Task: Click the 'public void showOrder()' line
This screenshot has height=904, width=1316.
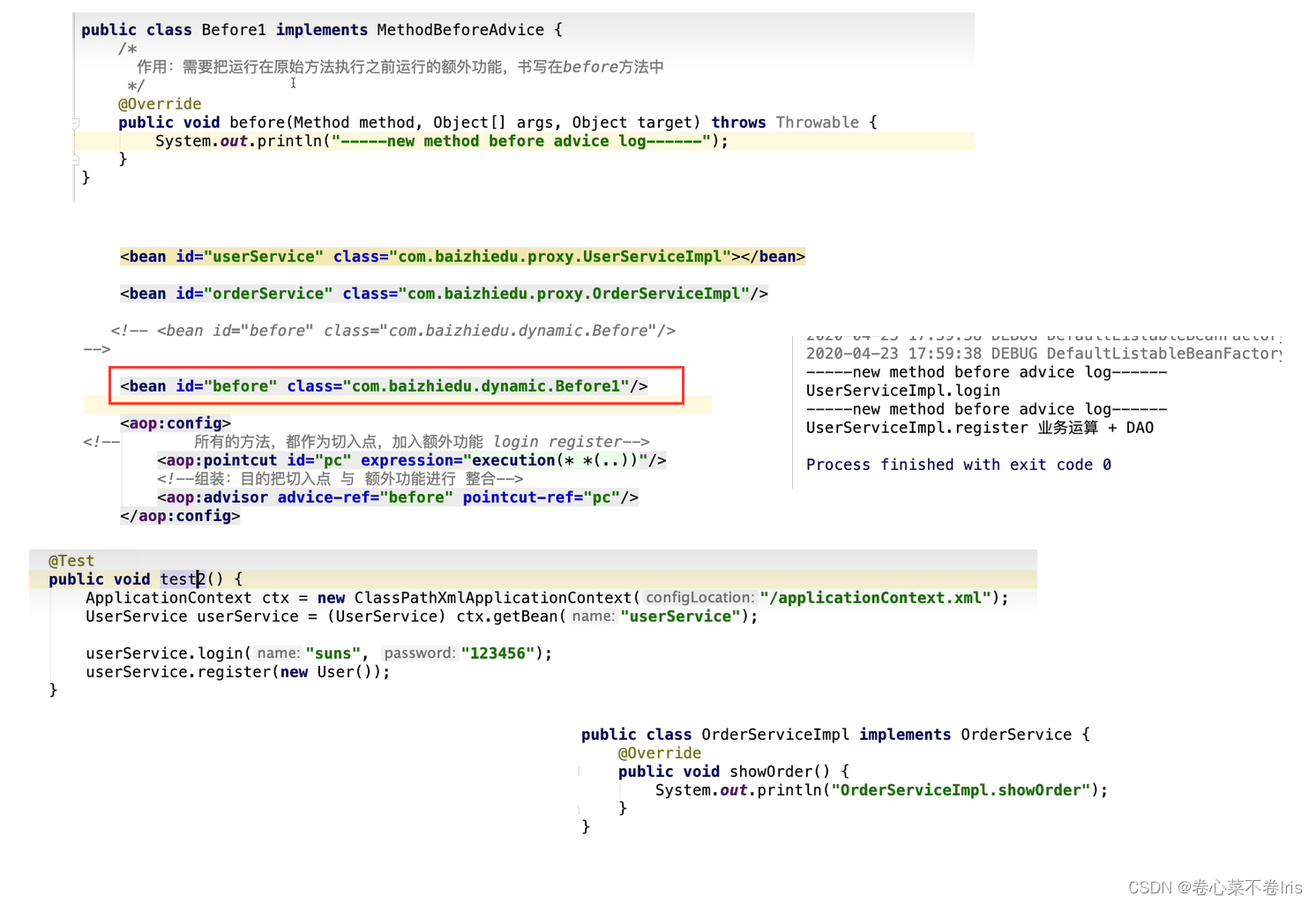Action: pos(734,772)
